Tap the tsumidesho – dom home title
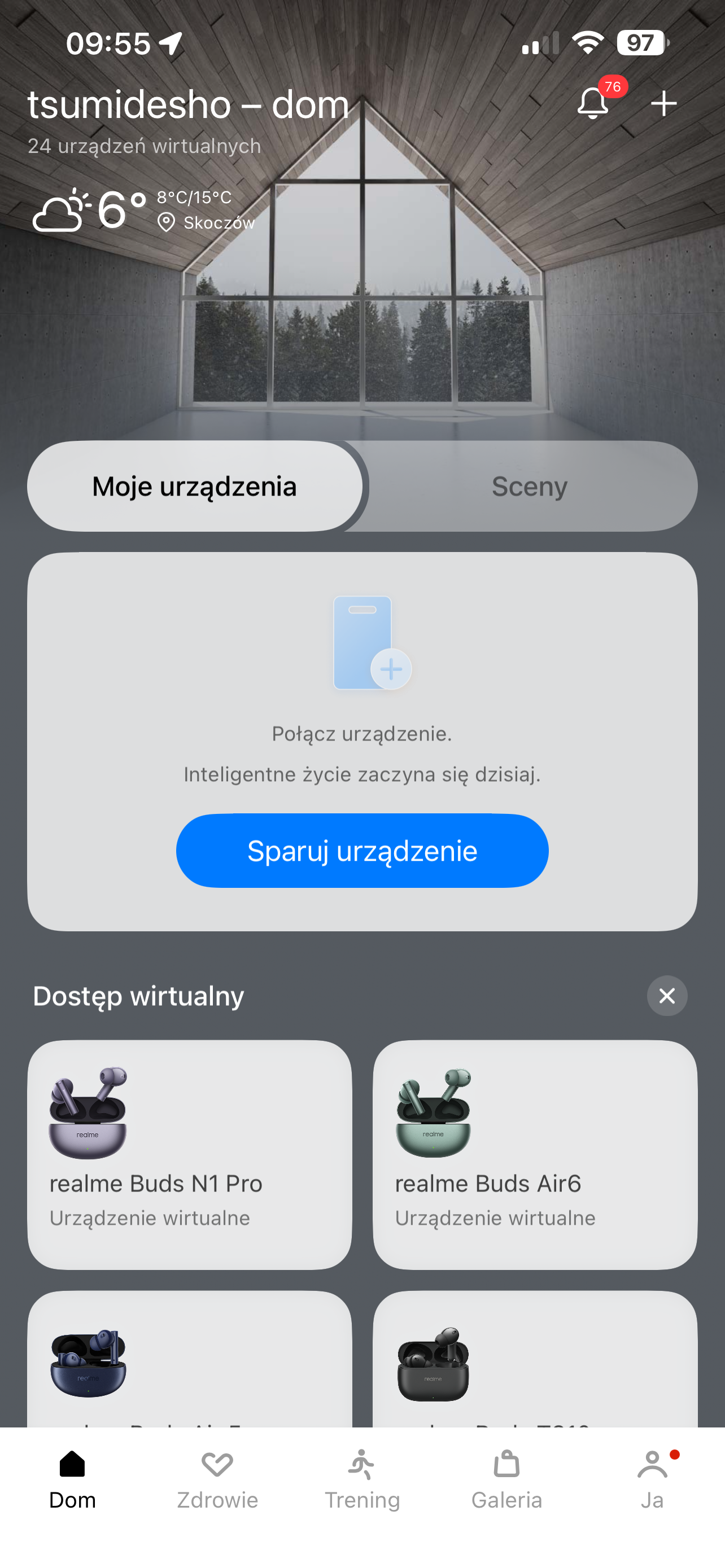This screenshot has width=725, height=1568. [x=189, y=104]
